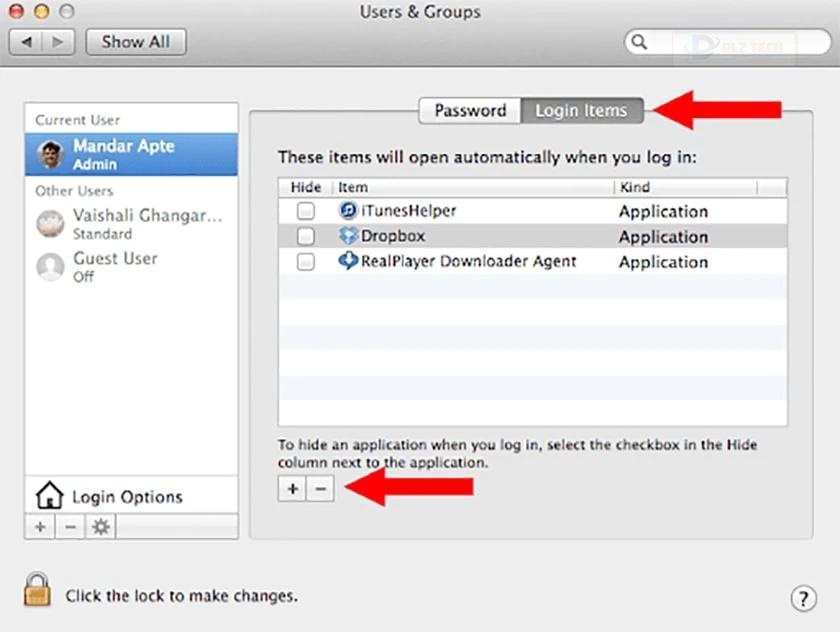This screenshot has height=632, width=840.
Task: Select the Login Items tab
Action: 582,110
